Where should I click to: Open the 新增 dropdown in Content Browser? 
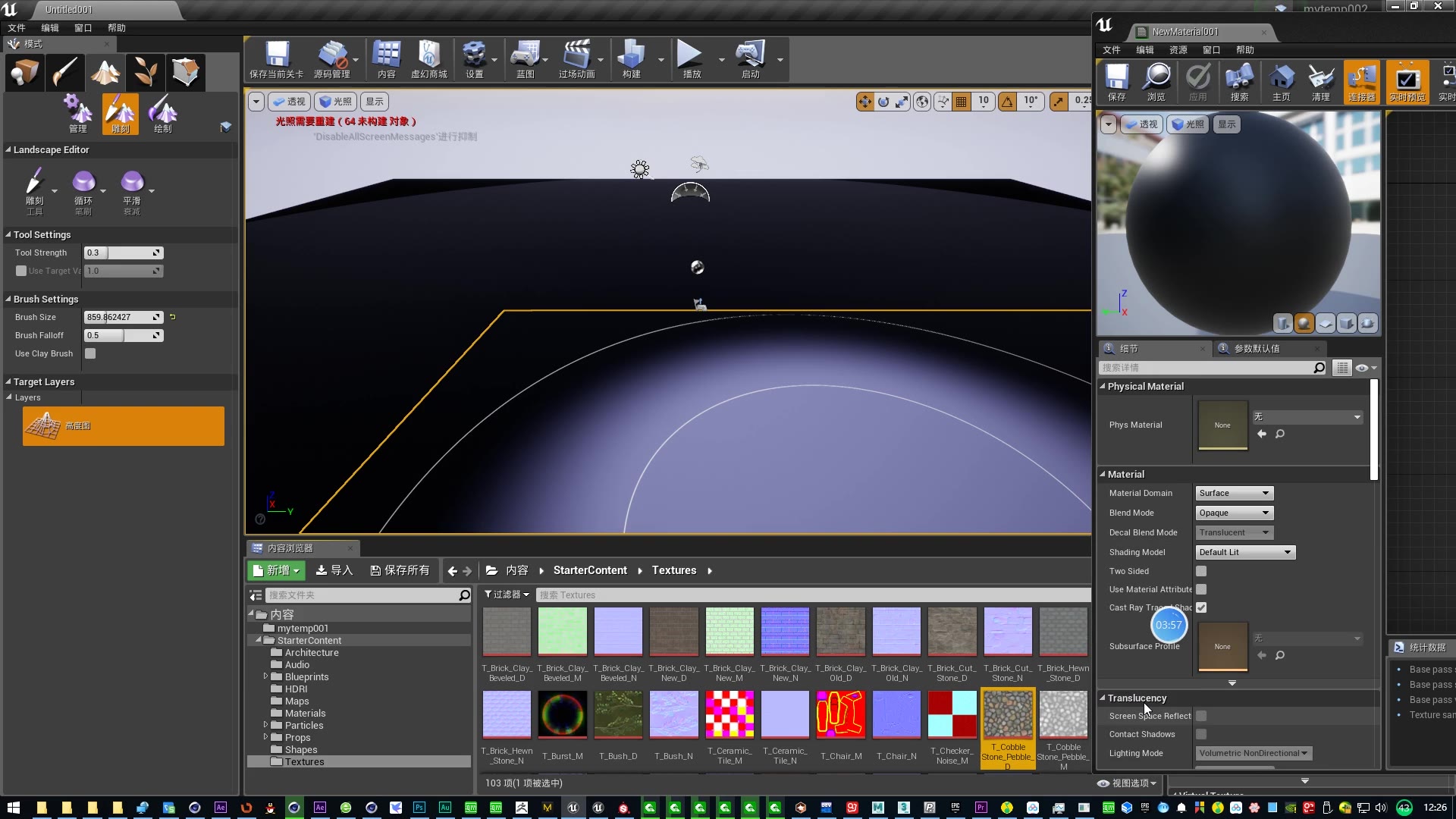276,570
